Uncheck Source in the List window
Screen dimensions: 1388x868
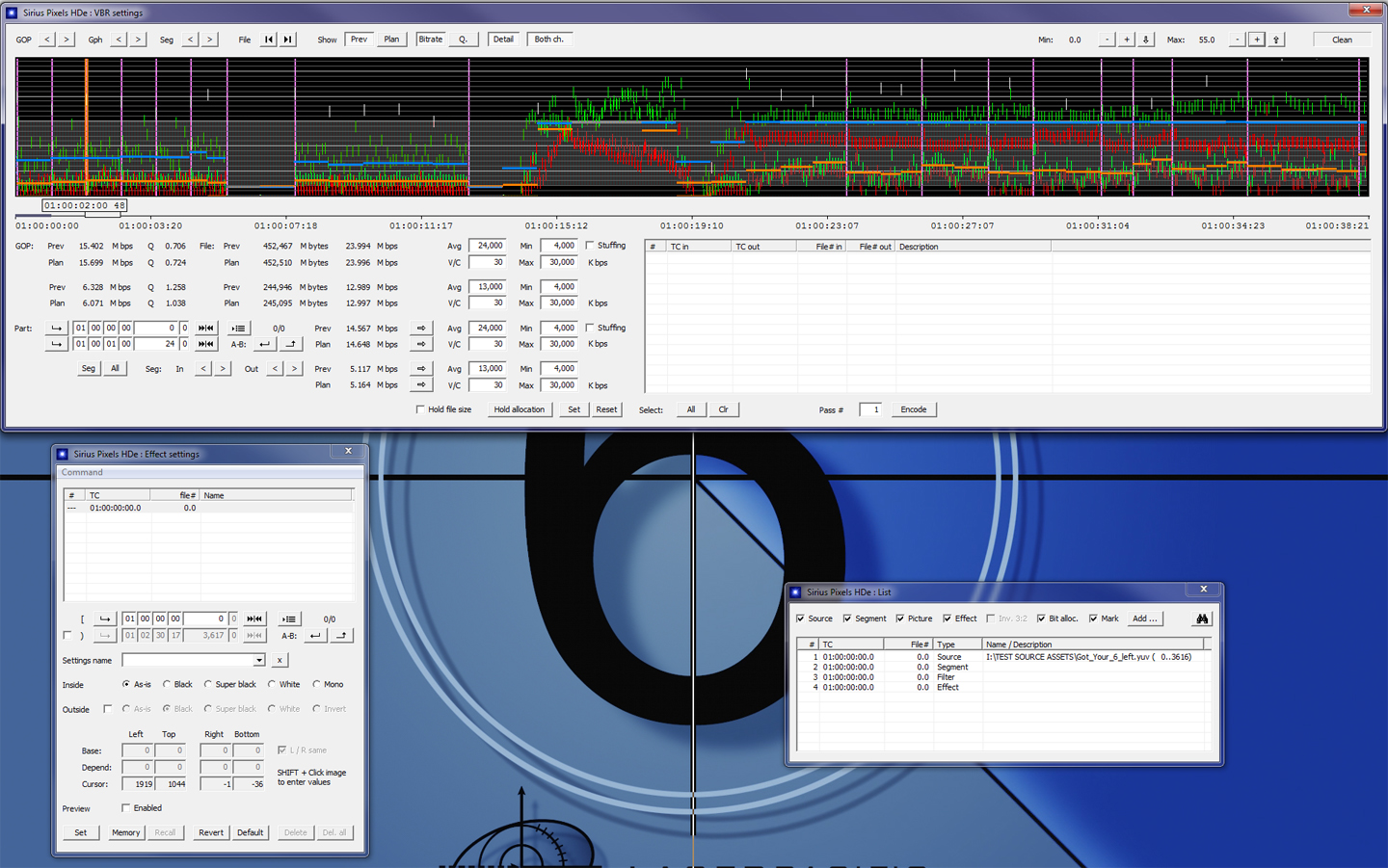click(x=800, y=618)
